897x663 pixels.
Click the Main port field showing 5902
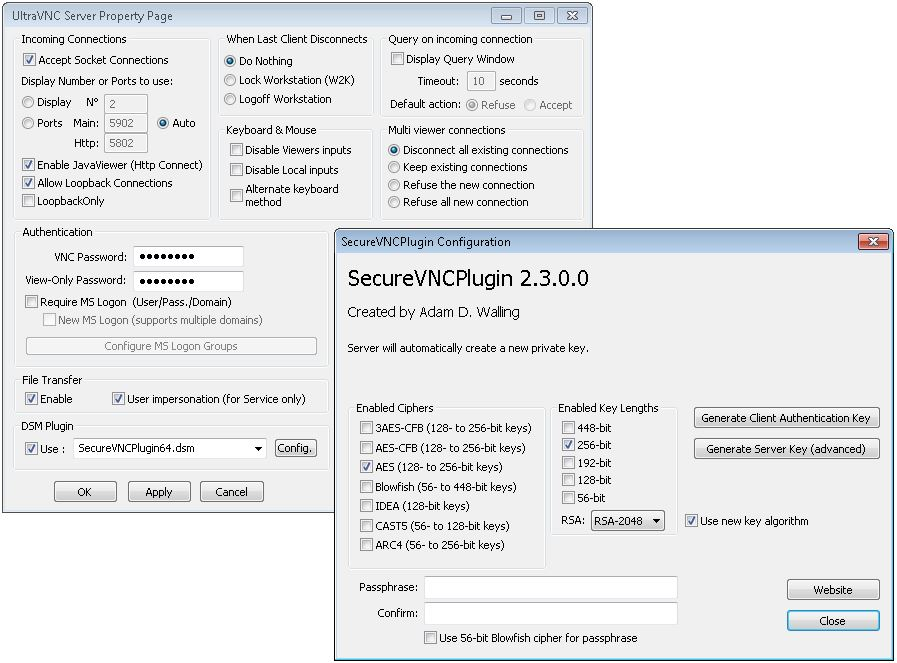point(126,123)
